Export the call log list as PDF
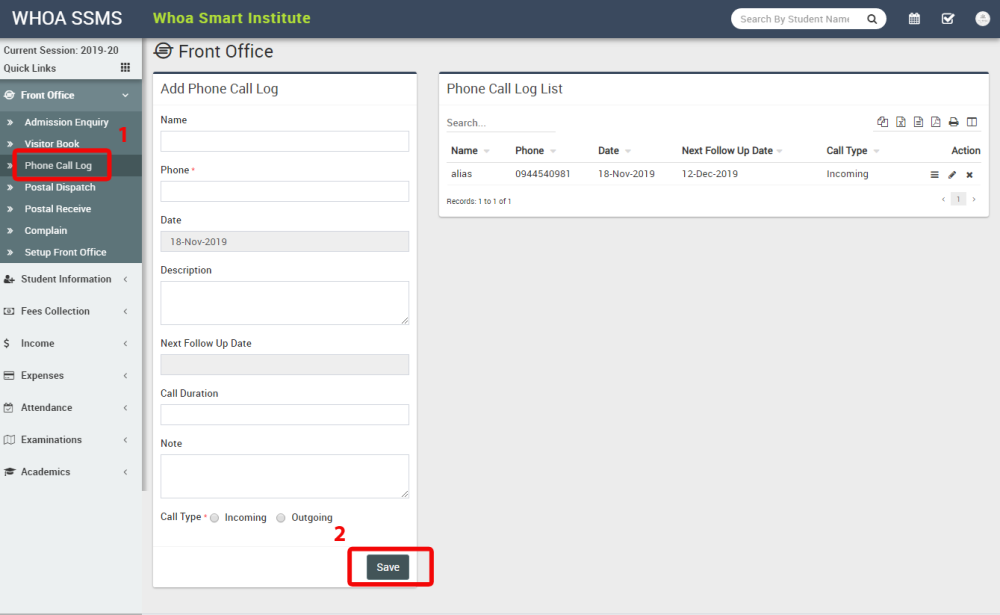The image size is (1000, 615). click(x=935, y=121)
